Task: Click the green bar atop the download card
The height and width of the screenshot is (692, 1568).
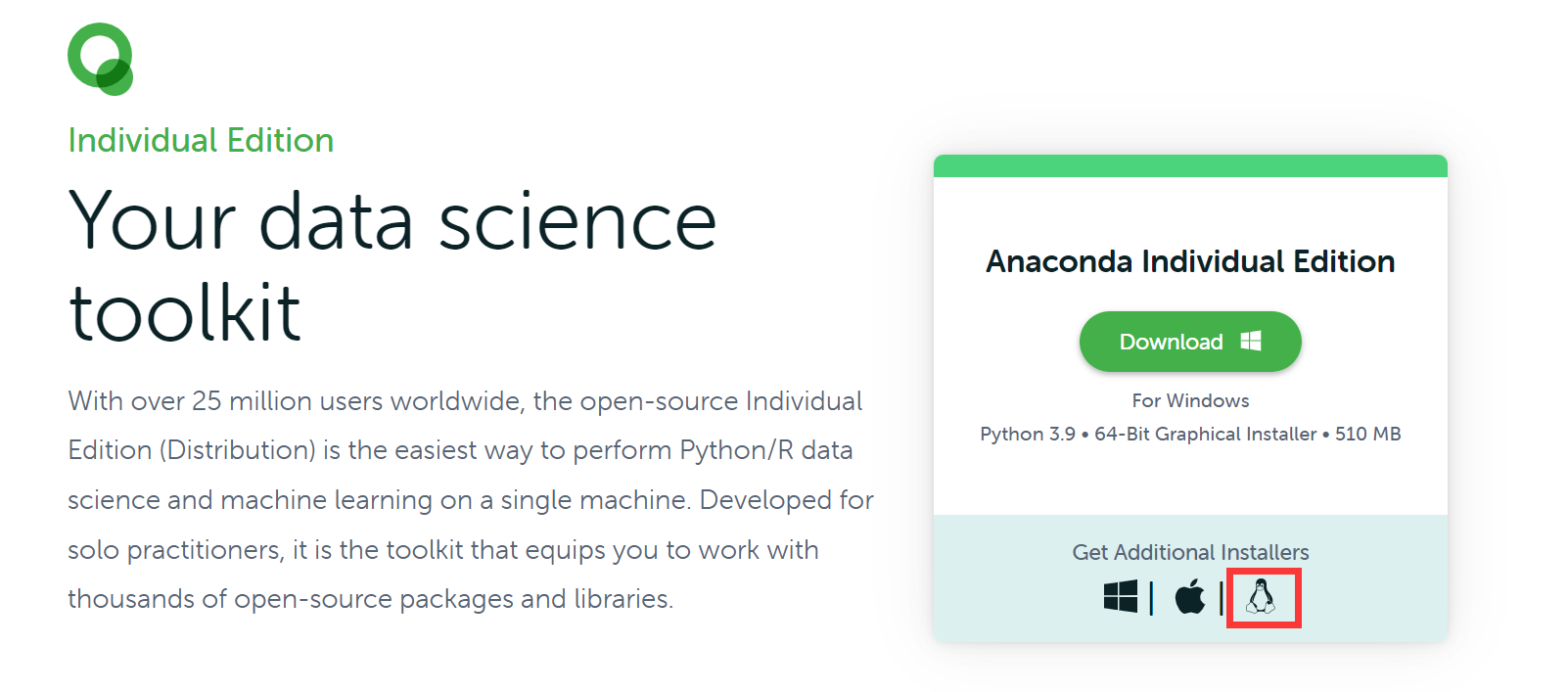Action: [1190, 164]
